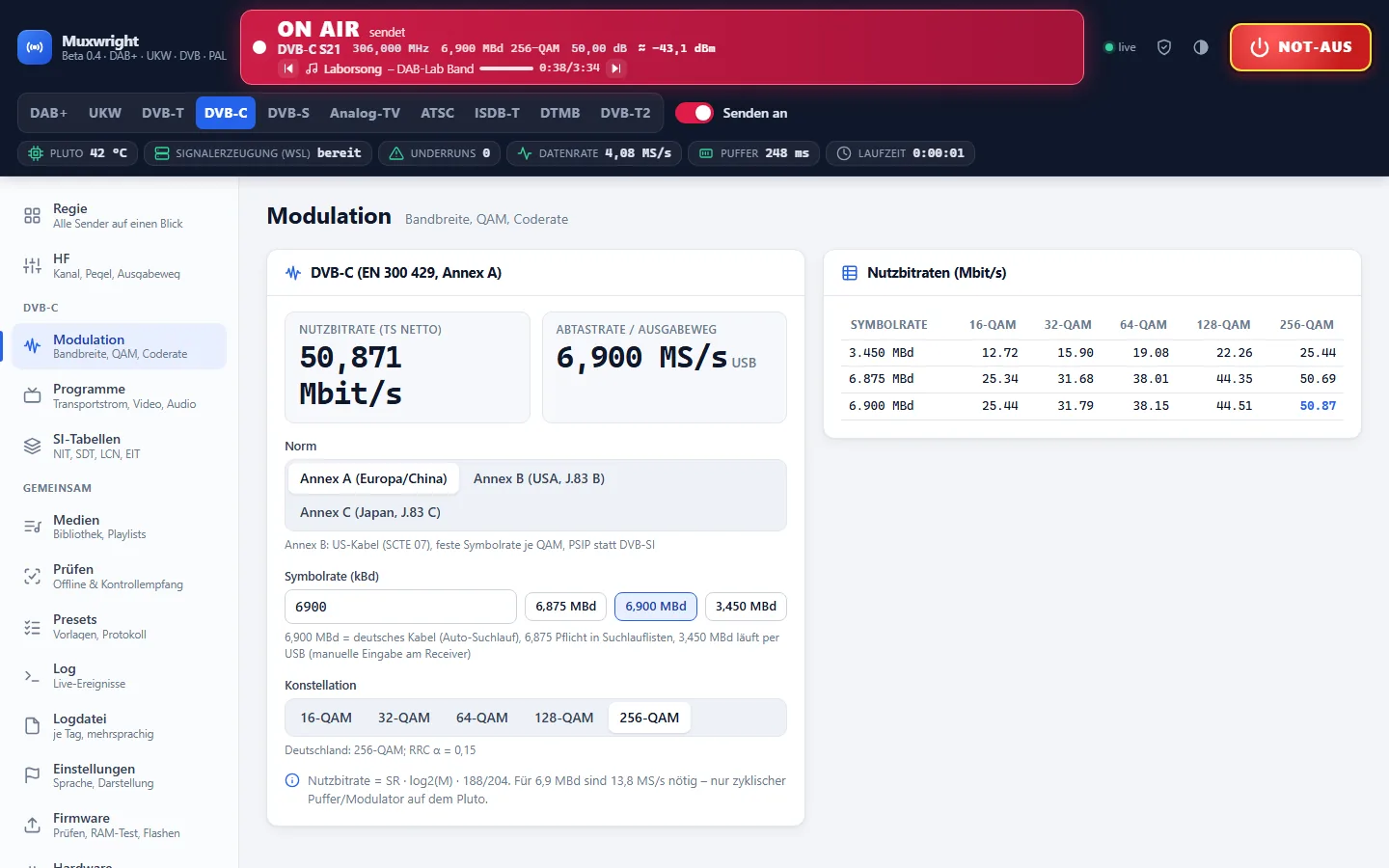Click the 50.87 value in Nutzbitraten table
This screenshot has width=1389, height=868.
pos(1318,406)
